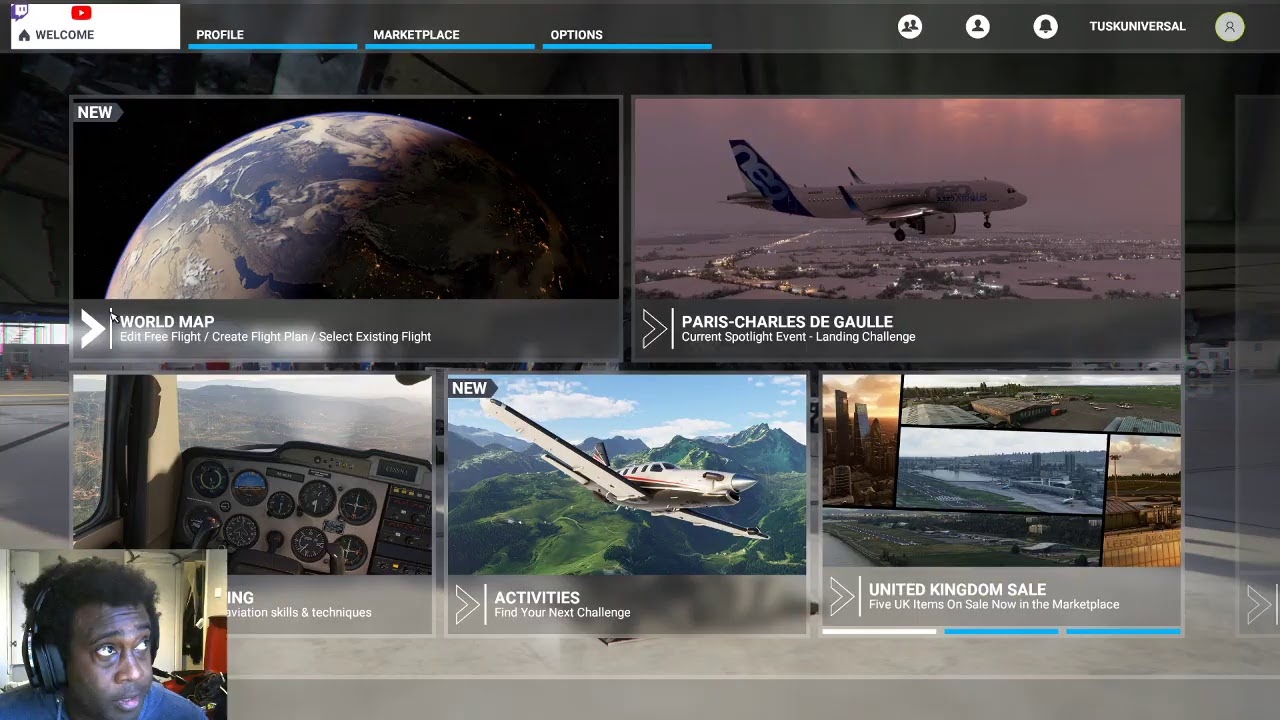
Task: Open the notifications bell icon
Action: point(1045,27)
